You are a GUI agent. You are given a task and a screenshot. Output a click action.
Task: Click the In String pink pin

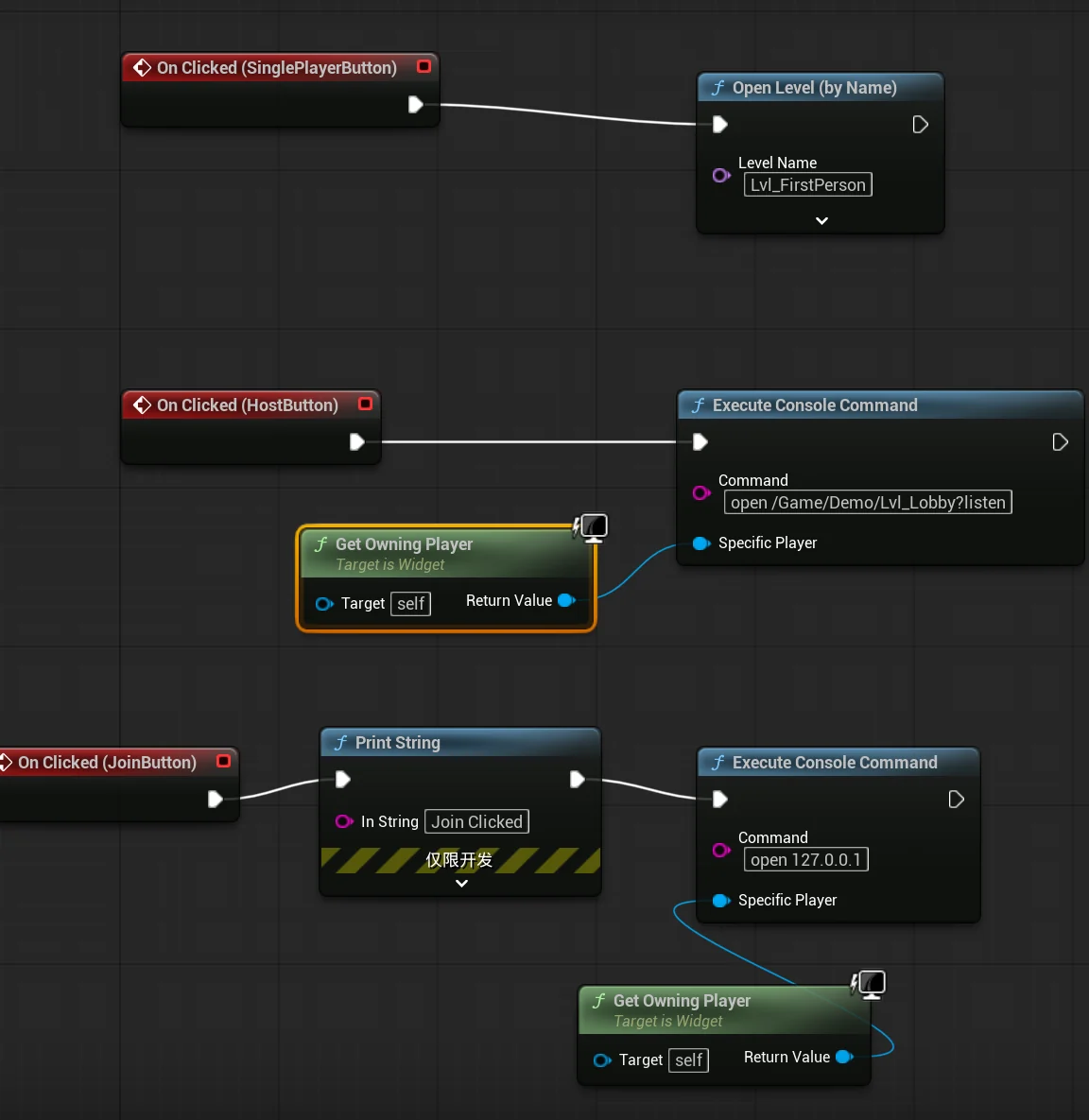pos(344,821)
